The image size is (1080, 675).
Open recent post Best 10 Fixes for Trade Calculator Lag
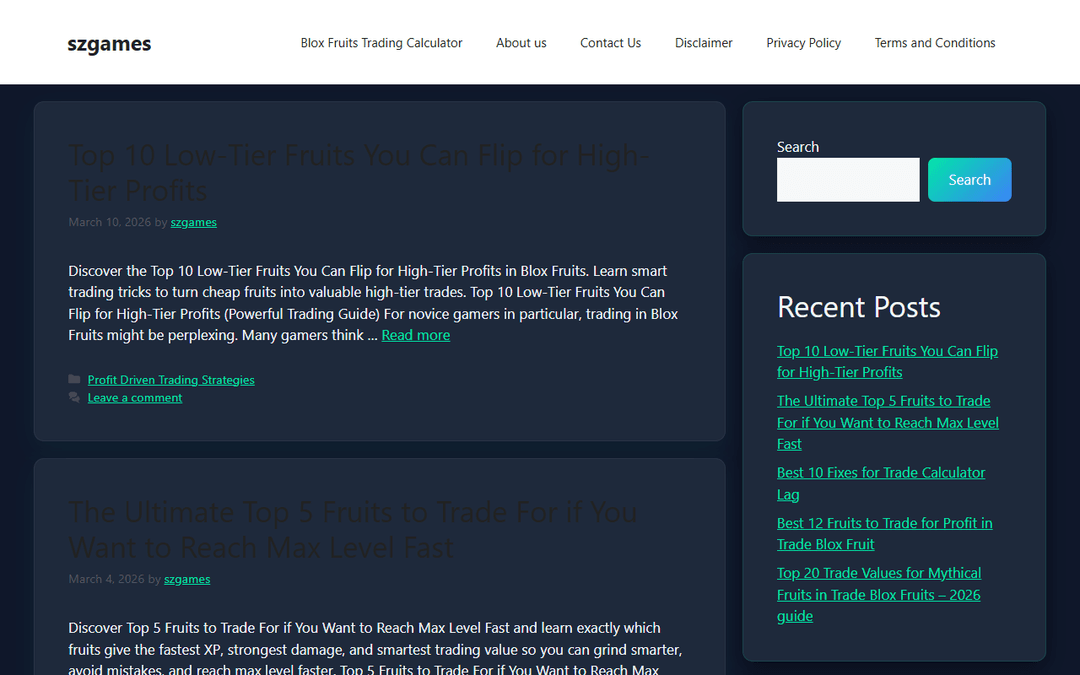881,484
